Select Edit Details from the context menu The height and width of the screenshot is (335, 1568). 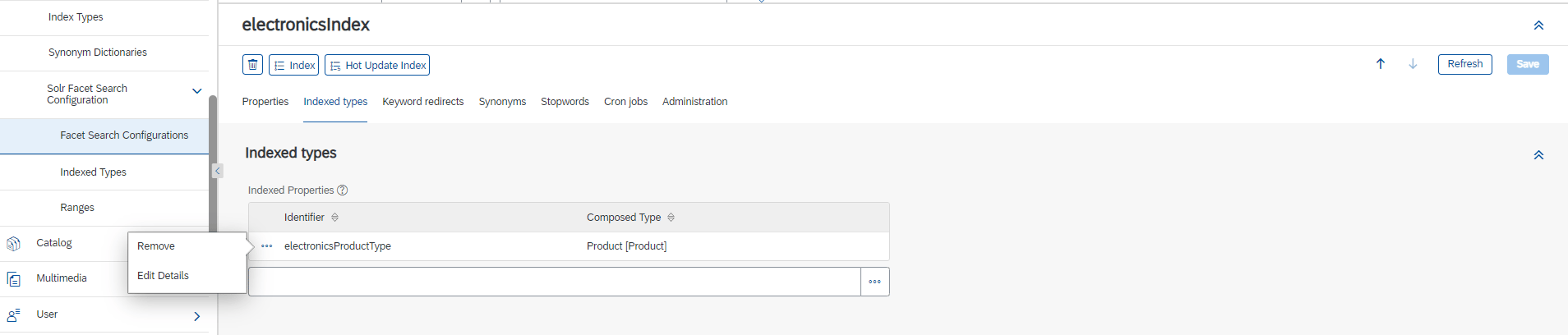click(x=163, y=276)
